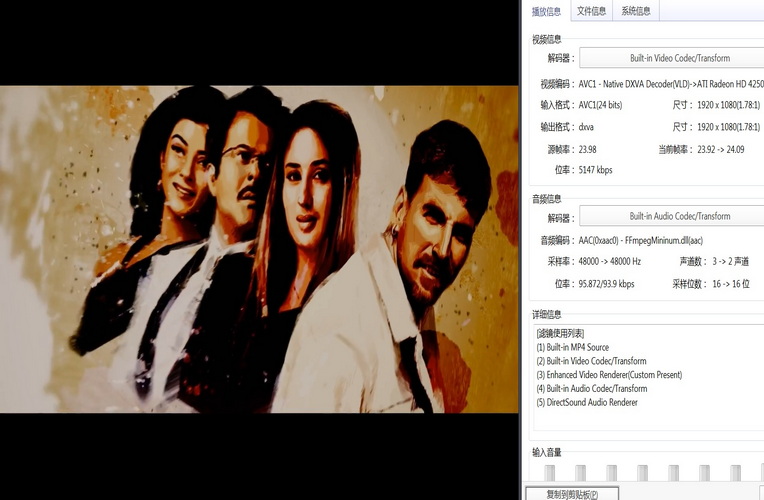Click the fifth input volume level bar

point(673,472)
